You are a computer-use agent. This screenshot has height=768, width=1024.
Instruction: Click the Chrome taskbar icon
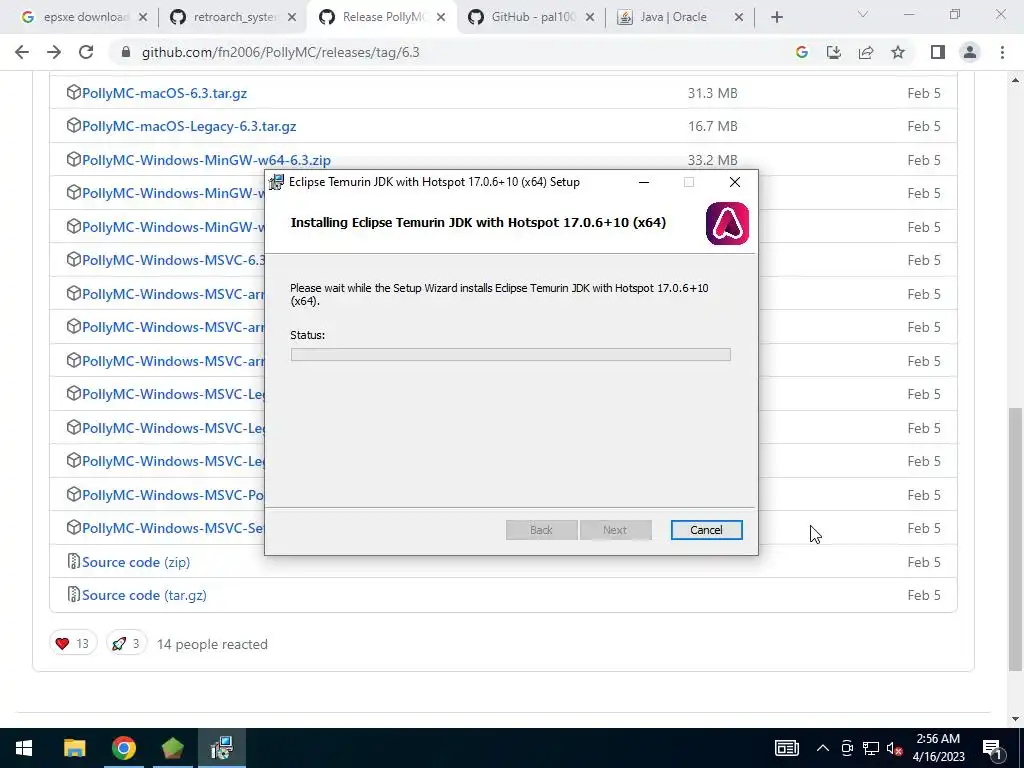pyautogui.click(x=123, y=748)
